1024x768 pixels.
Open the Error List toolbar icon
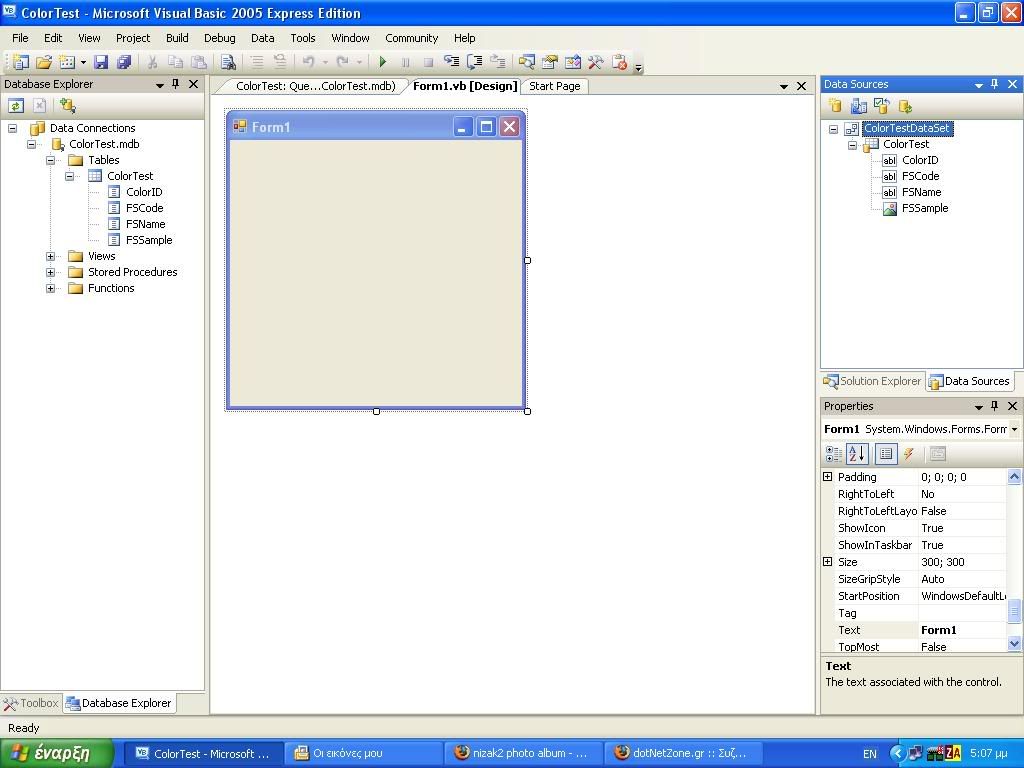pyautogui.click(x=618, y=62)
